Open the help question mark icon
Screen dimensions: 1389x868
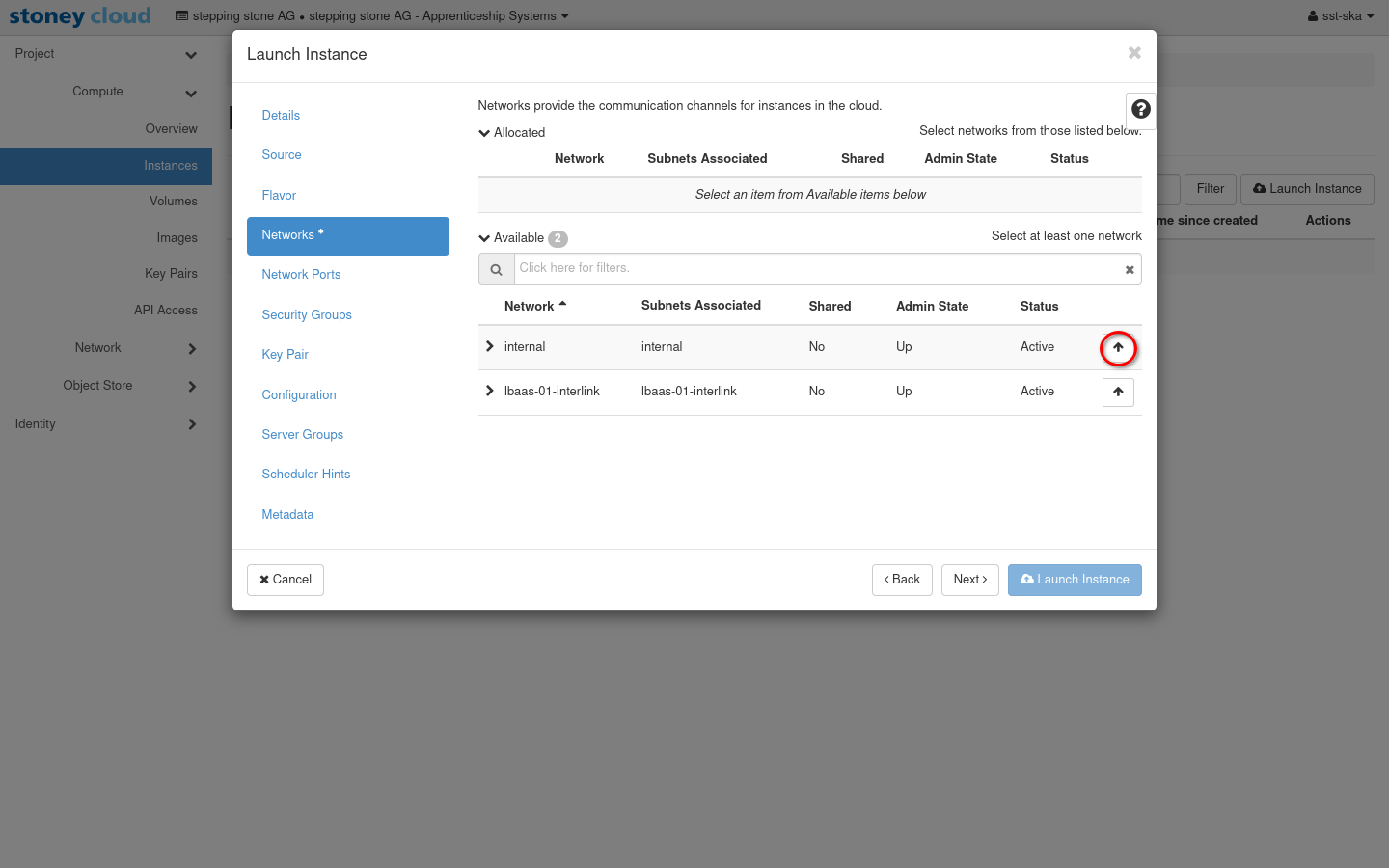click(x=1140, y=110)
